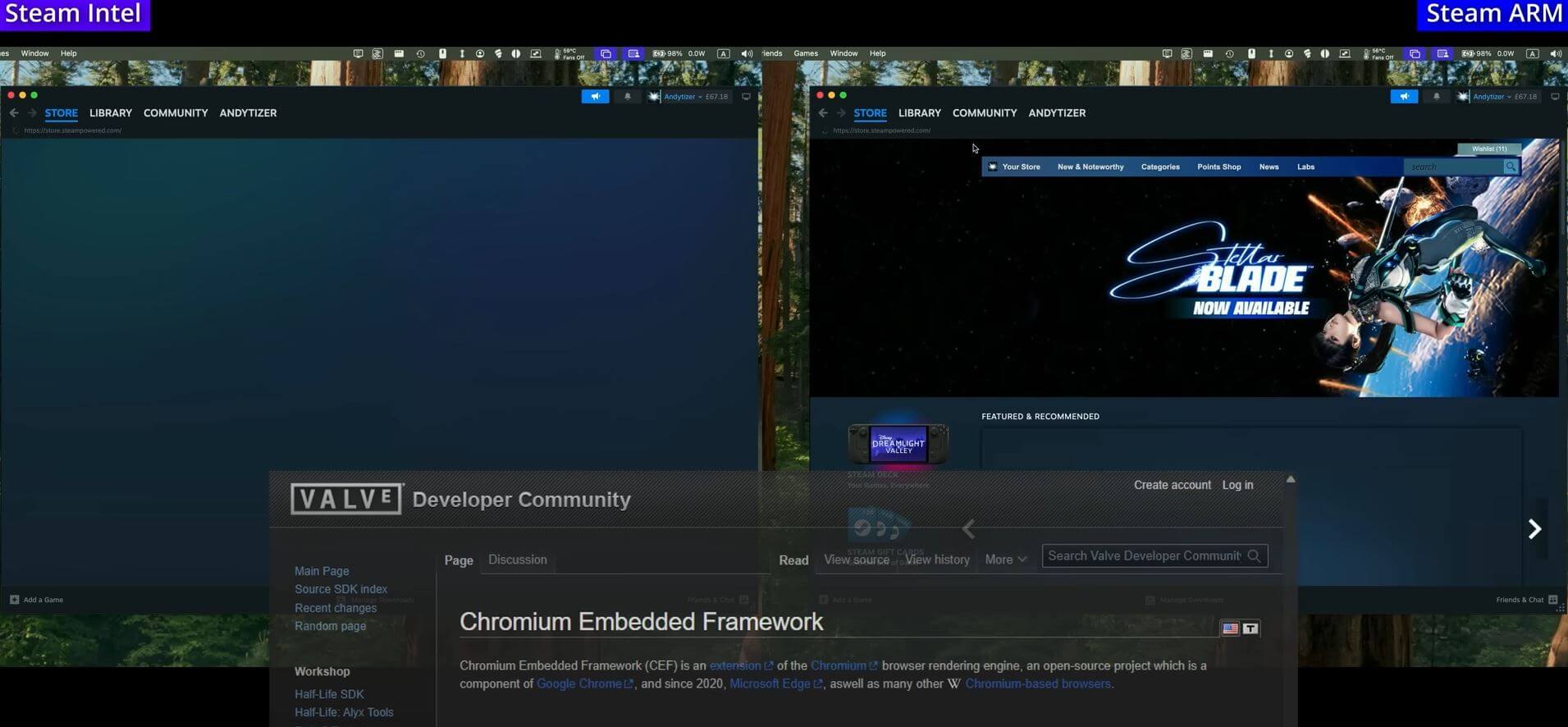The height and width of the screenshot is (727, 1568).
Task: Enter Big Picture mode via the monitor icon in the right Steam window
Action: (x=1555, y=97)
